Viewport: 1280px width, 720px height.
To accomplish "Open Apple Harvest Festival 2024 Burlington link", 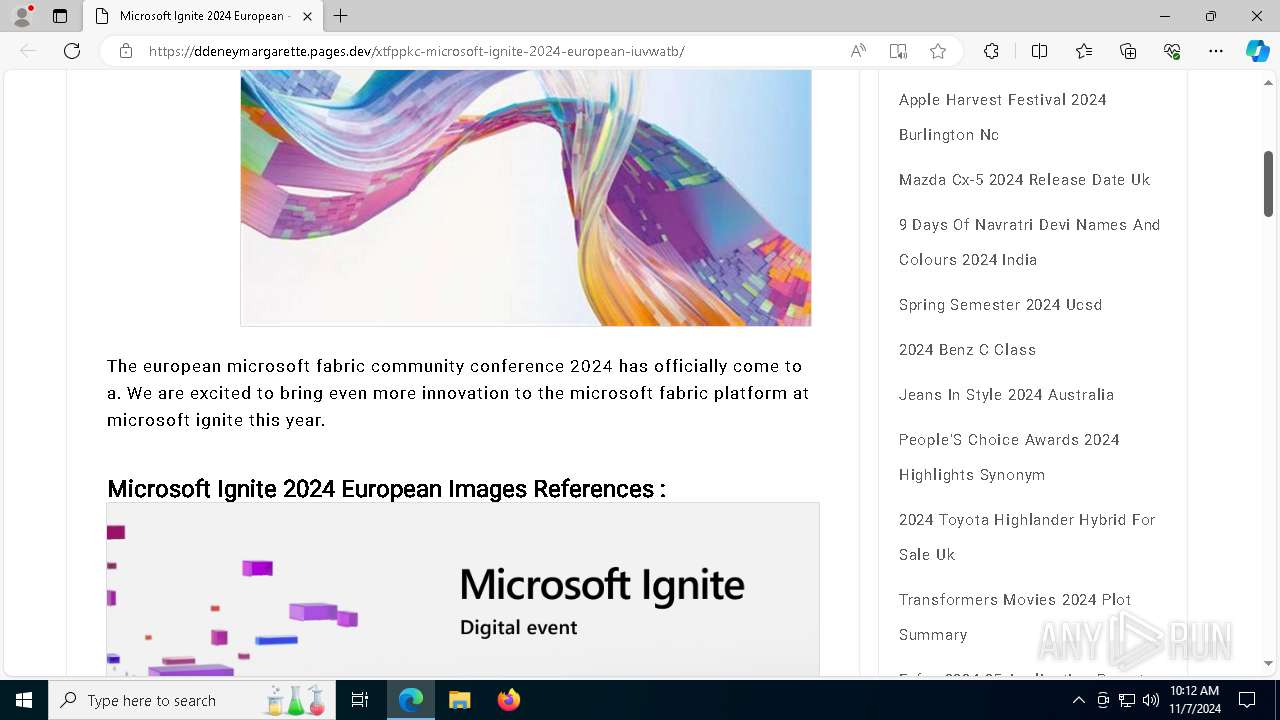I will pos(1003,117).
